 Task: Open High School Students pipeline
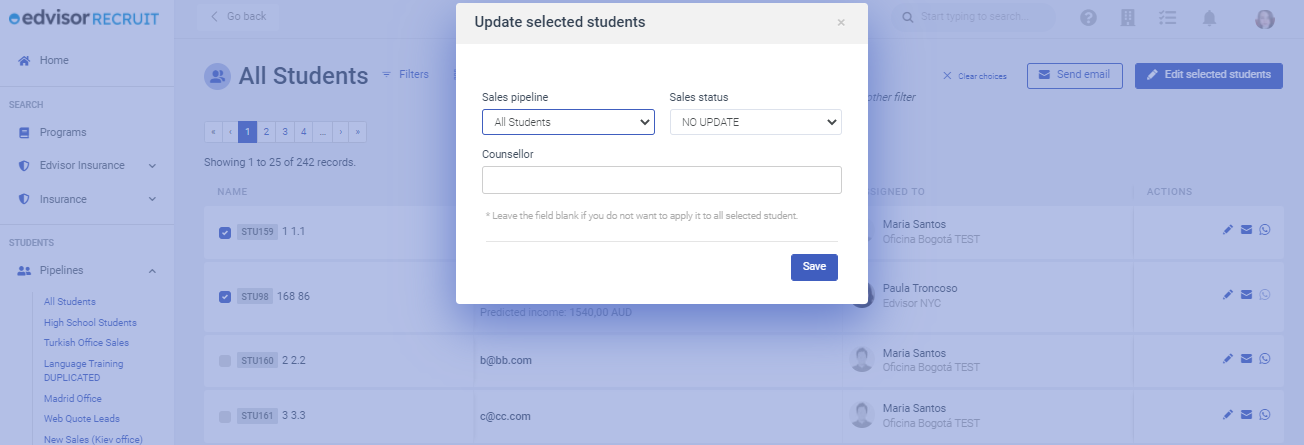[x=90, y=322]
